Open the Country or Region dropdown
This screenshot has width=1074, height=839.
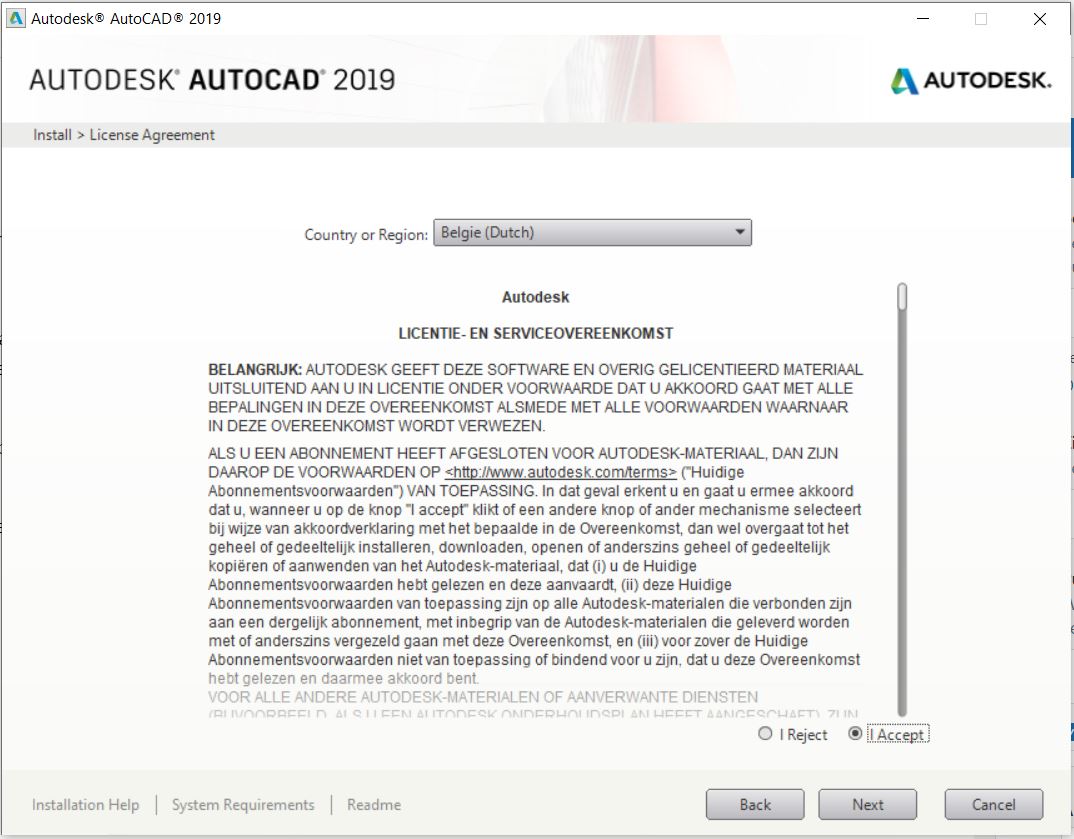592,233
